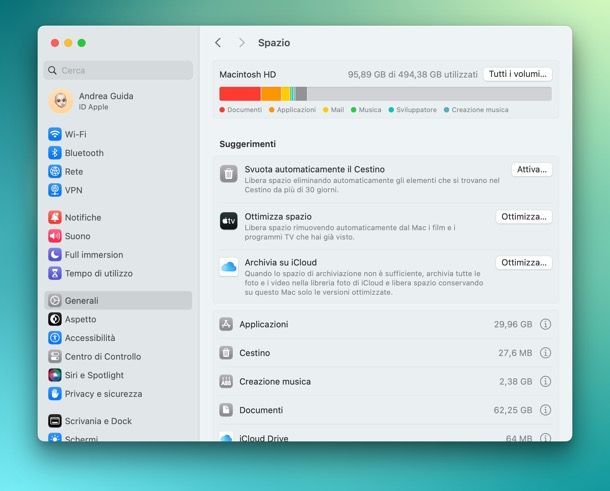Click the 29,96 GB Applicazioni size value

coord(513,324)
